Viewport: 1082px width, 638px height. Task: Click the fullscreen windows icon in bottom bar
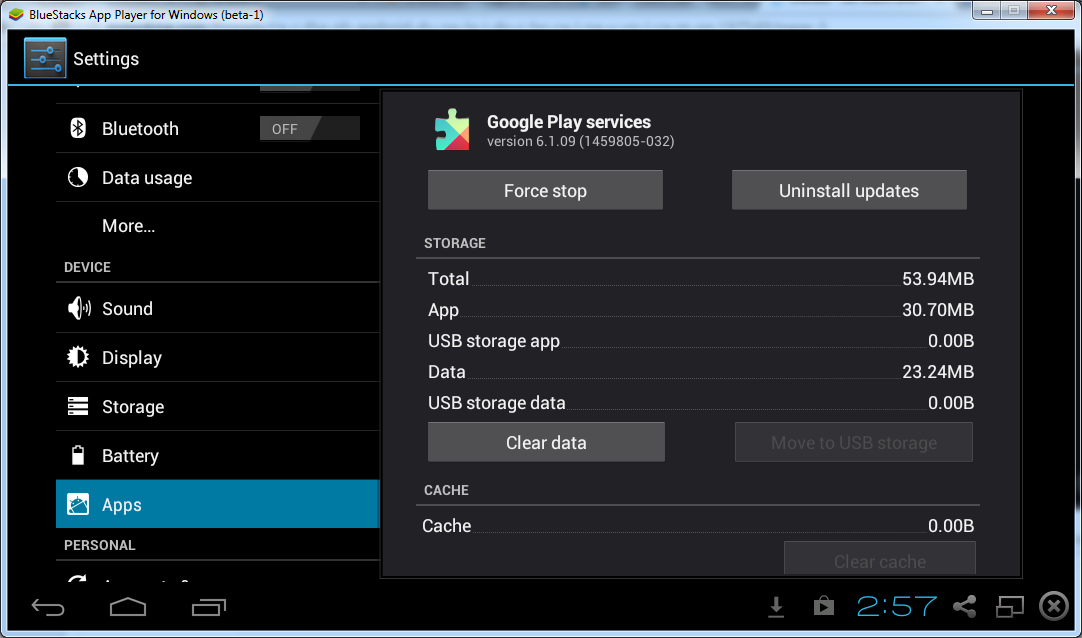click(x=1010, y=606)
